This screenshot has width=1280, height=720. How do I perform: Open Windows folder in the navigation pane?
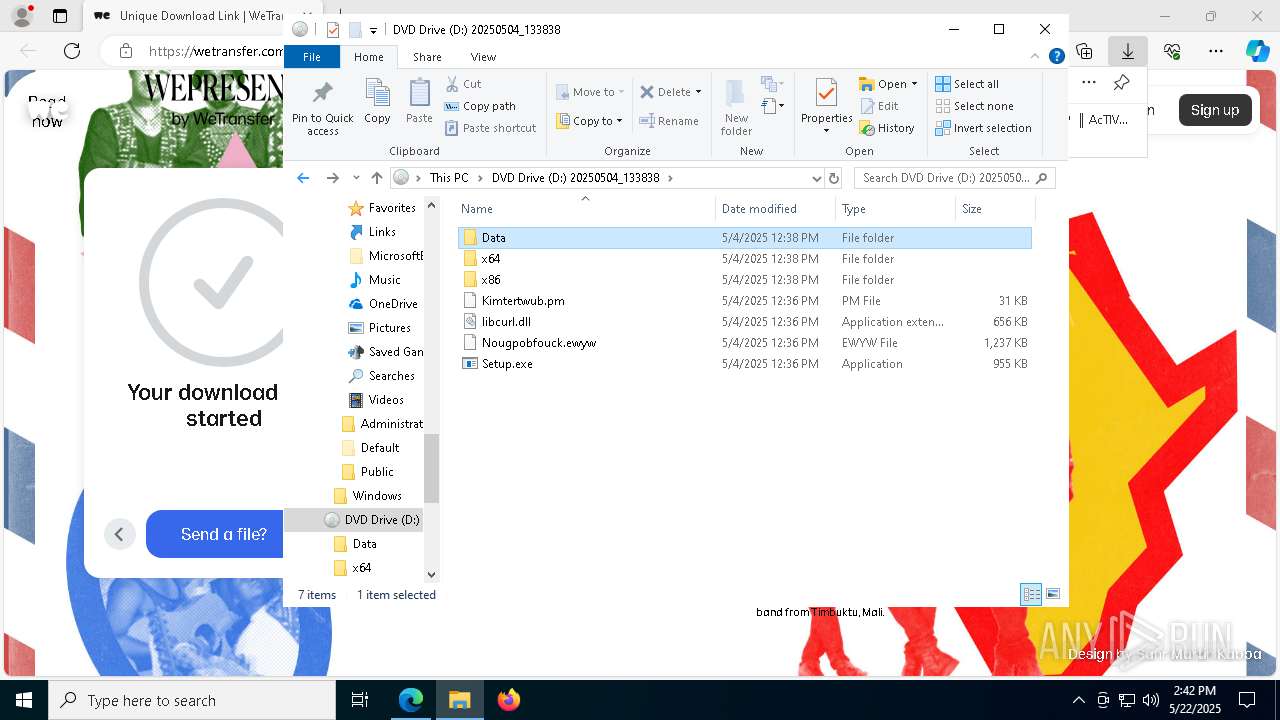click(x=367, y=496)
